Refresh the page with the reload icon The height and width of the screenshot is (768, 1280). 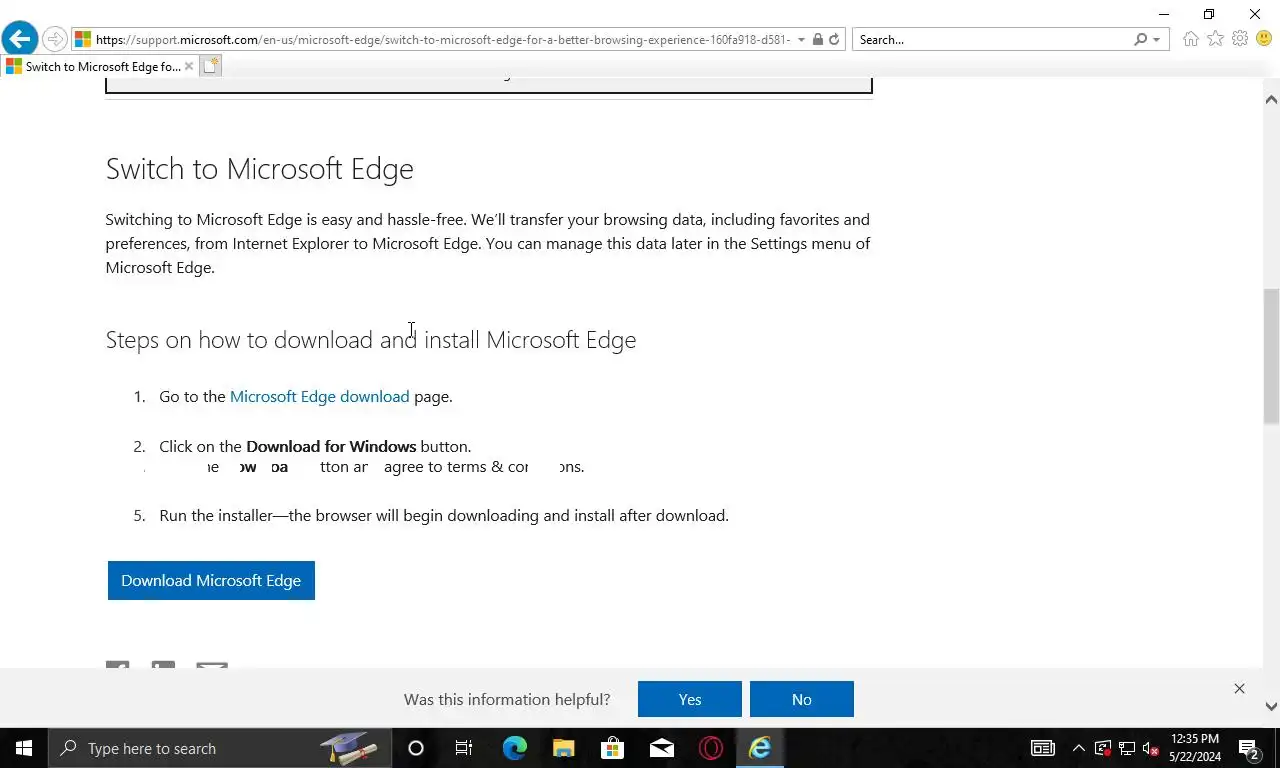pos(834,39)
